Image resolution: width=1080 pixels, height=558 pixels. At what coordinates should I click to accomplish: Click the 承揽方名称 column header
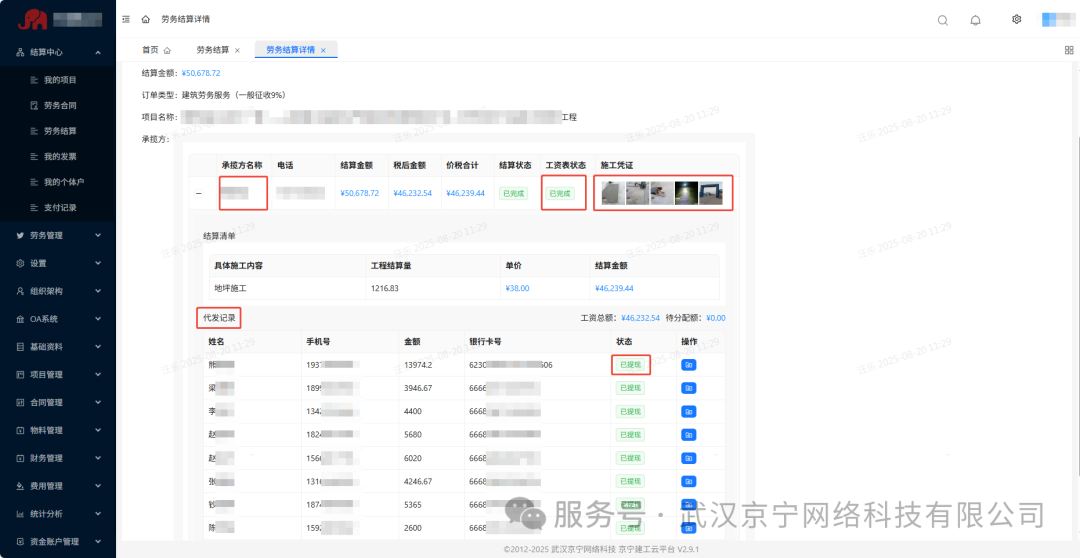coord(242,165)
